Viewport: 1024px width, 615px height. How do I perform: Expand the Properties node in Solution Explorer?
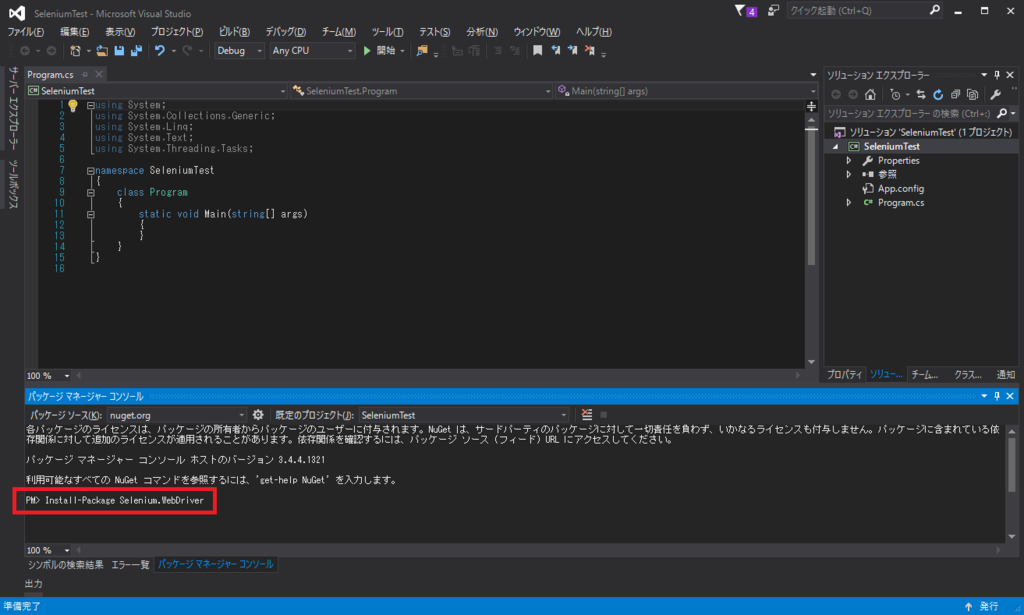848,161
